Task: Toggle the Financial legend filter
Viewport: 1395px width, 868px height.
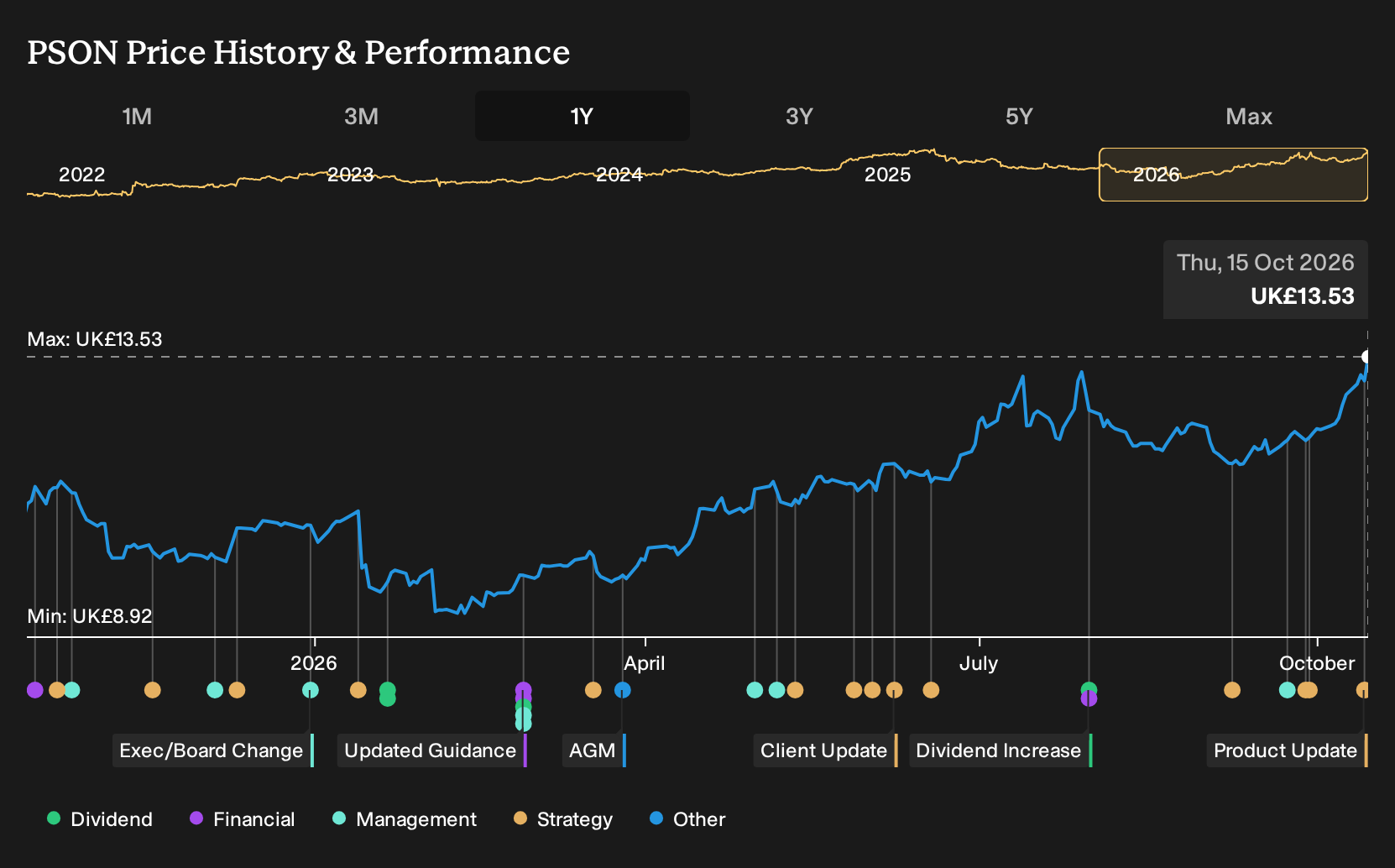Action: 243,819
